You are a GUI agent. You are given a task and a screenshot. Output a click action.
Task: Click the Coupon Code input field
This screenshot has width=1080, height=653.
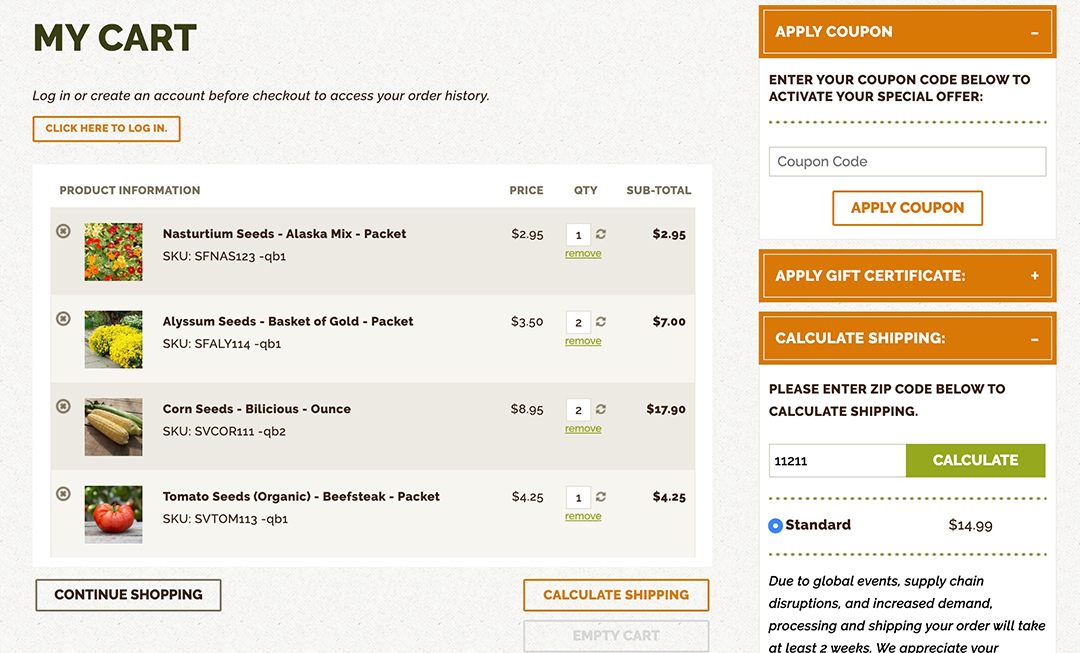point(907,161)
